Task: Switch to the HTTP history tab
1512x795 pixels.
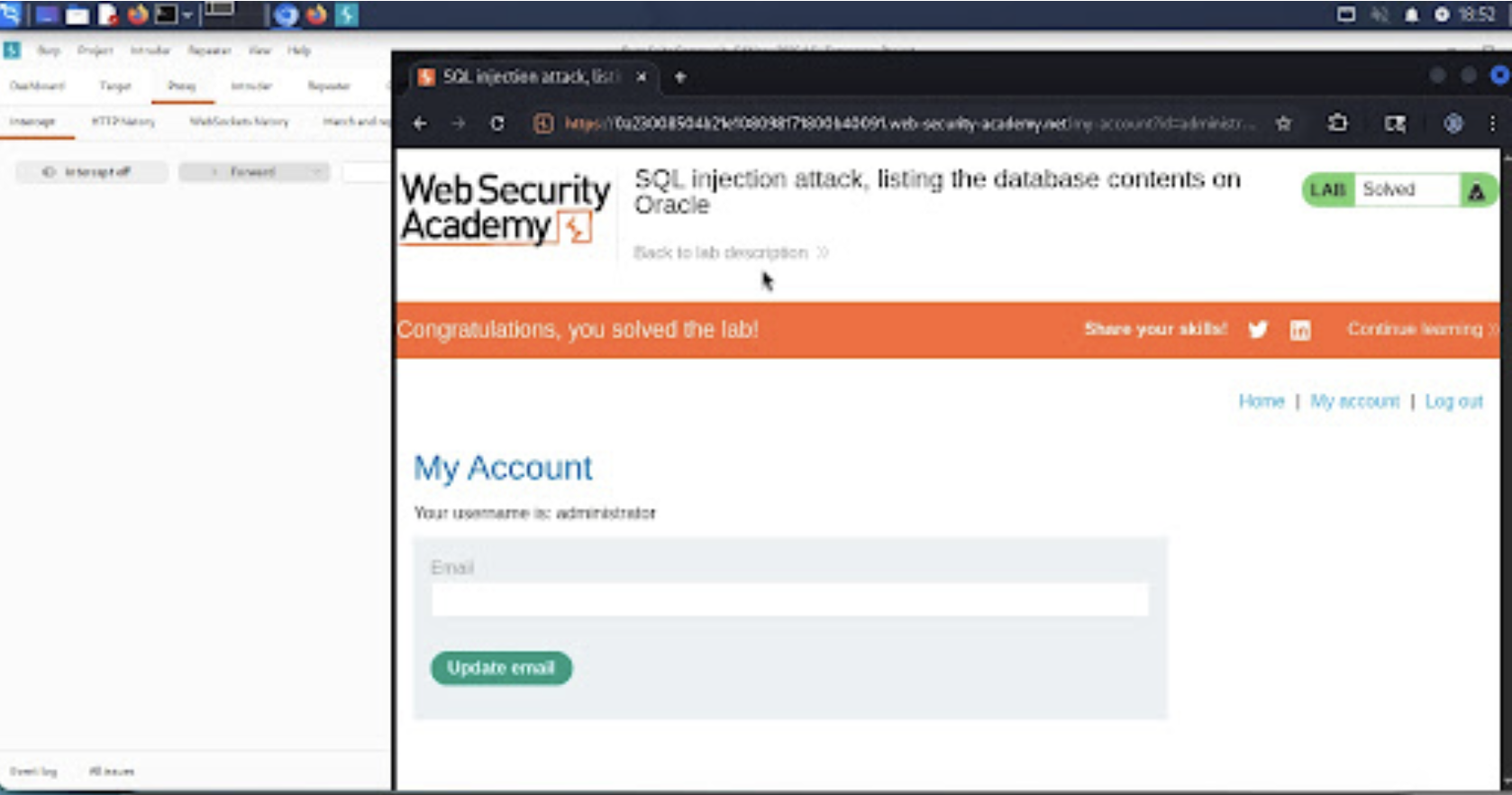Action: coord(123,121)
